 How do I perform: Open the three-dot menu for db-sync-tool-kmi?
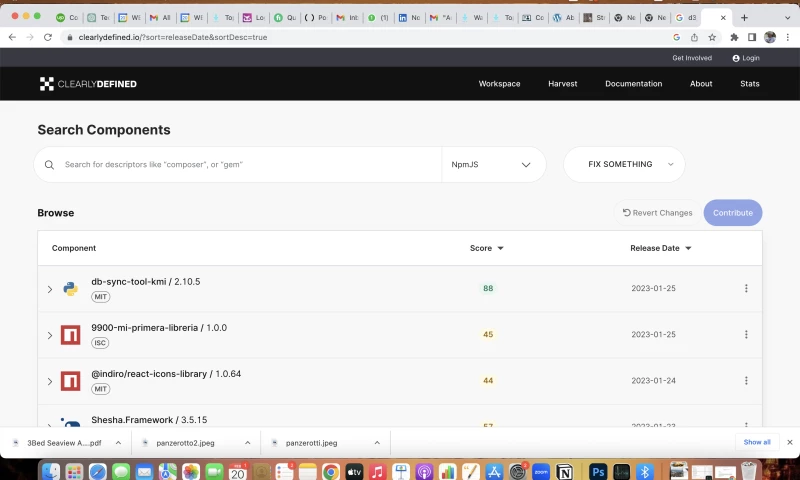pos(746,289)
